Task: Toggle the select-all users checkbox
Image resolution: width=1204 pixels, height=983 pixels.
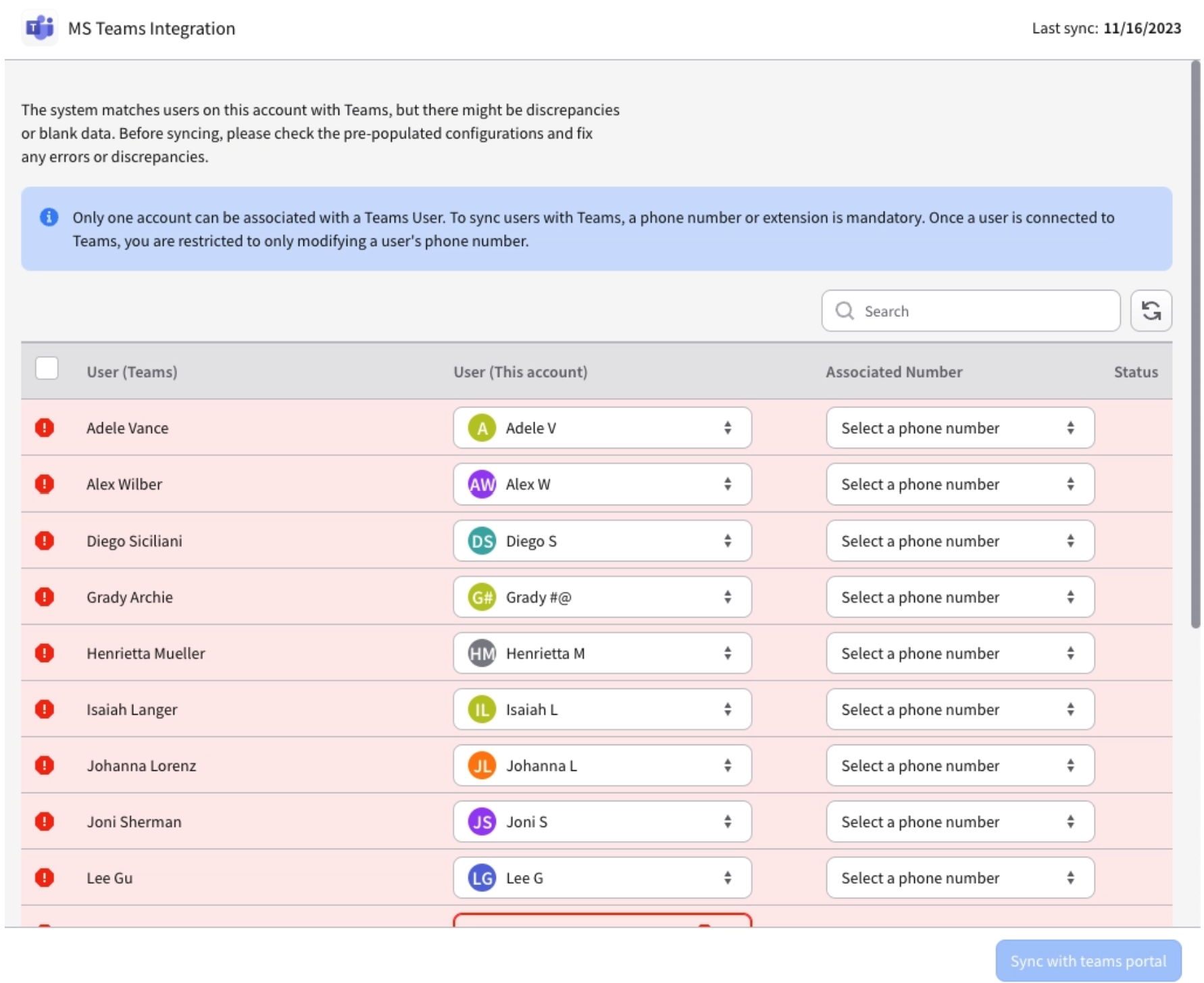Action: [47, 369]
